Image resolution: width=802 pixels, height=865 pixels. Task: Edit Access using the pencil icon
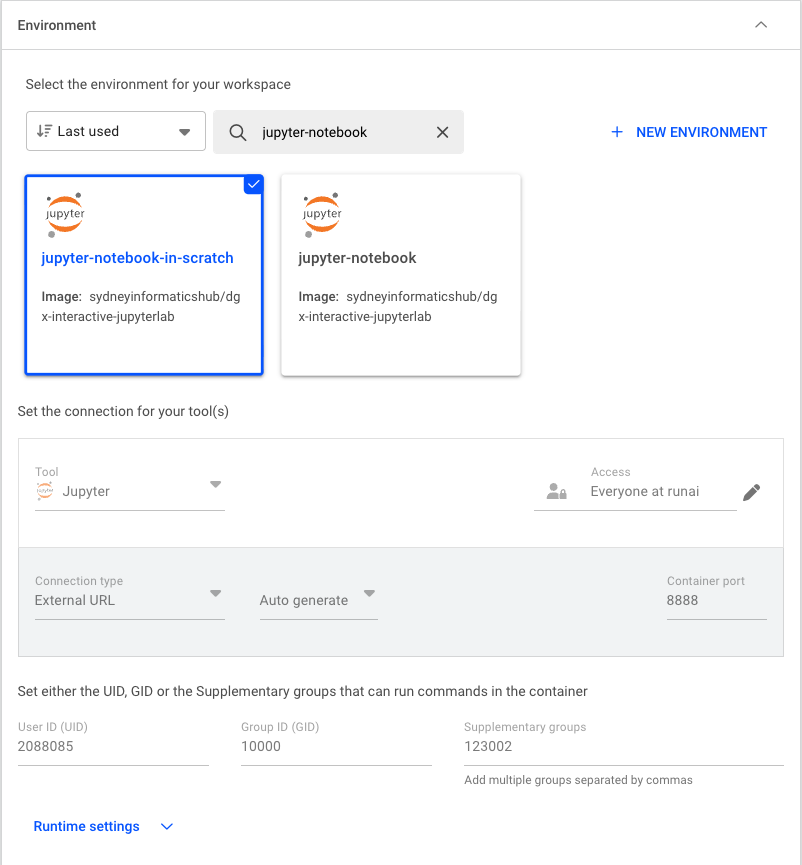(751, 491)
